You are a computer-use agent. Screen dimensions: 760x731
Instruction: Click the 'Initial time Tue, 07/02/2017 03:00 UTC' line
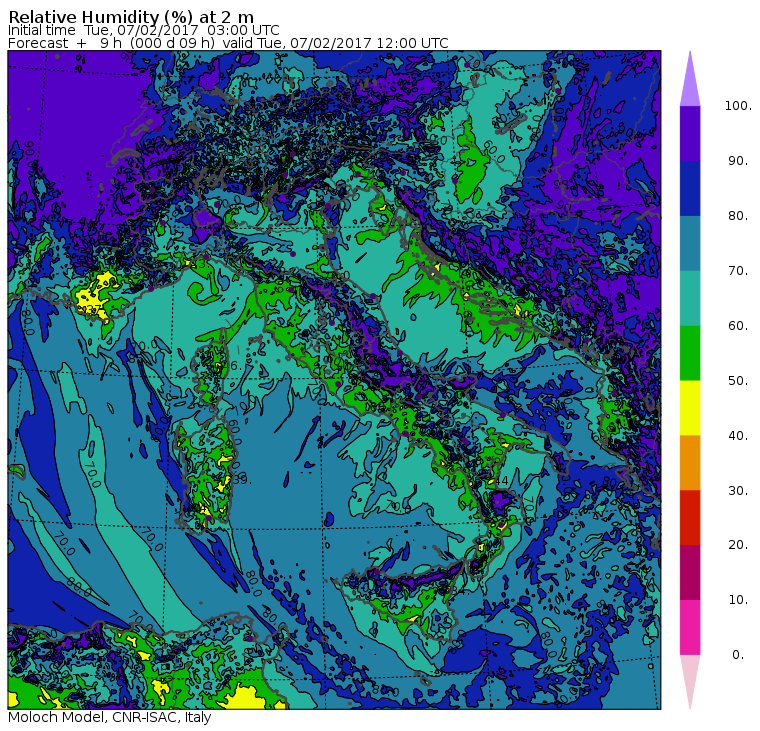(143, 30)
